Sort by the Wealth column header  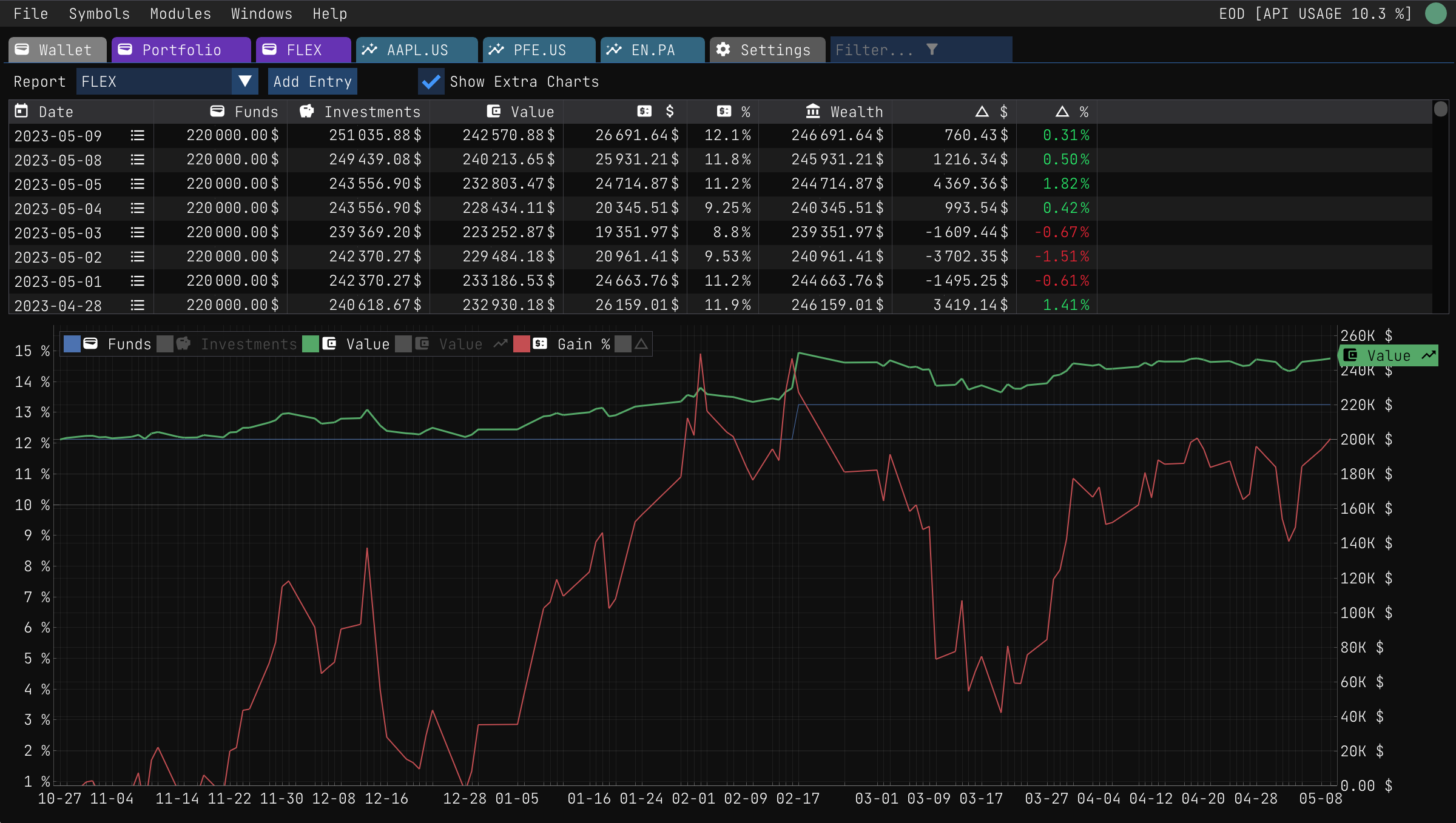point(826,112)
